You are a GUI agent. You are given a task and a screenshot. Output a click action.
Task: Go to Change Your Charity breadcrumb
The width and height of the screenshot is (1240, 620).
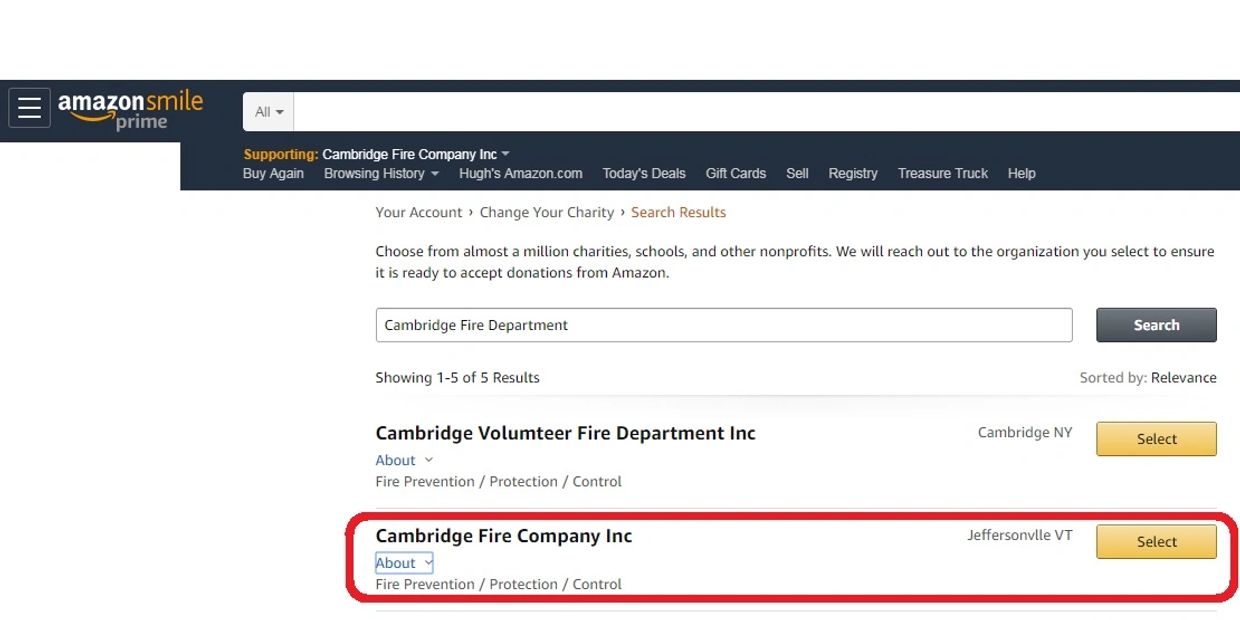tap(547, 212)
